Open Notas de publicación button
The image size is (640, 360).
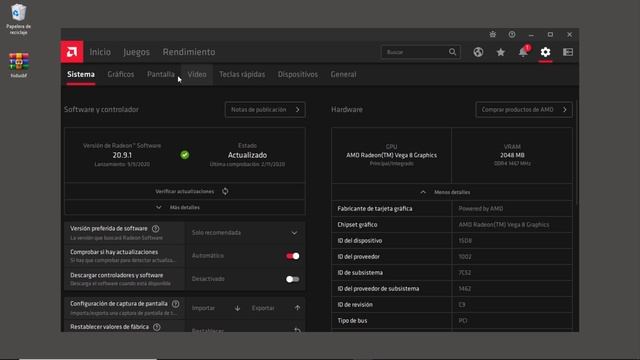coord(265,109)
